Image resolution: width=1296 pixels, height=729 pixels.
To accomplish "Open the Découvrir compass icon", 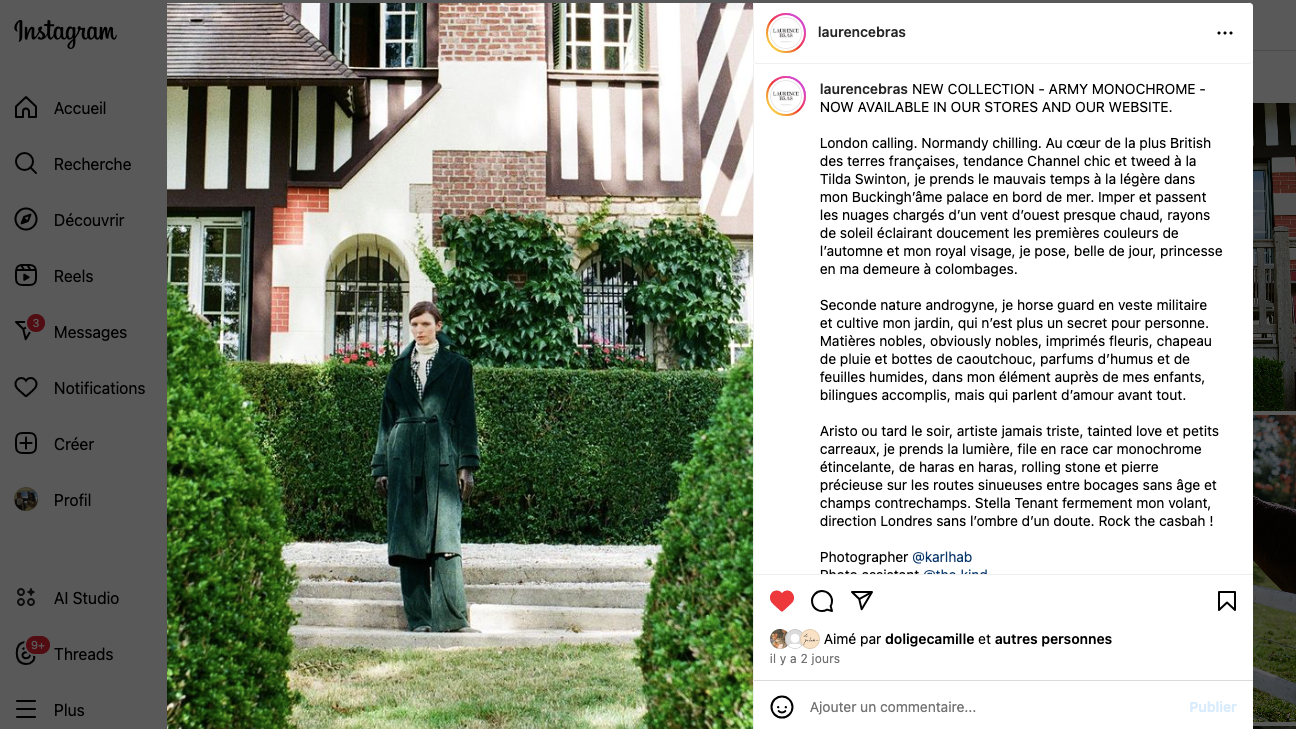I will 27,220.
